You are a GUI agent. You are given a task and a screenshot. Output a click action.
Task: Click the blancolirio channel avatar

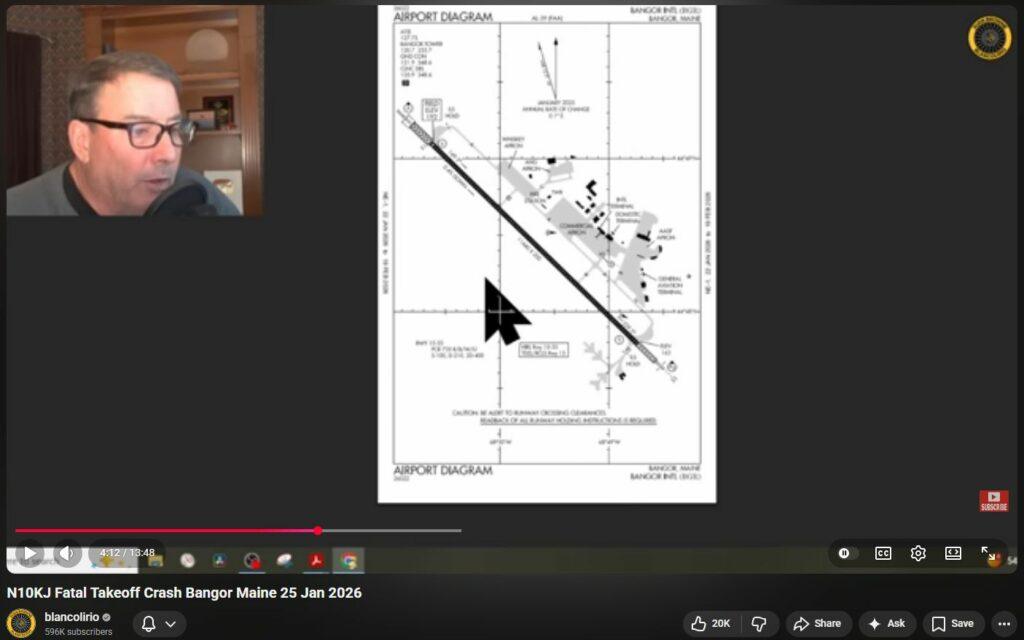pyautogui.click(x=21, y=623)
